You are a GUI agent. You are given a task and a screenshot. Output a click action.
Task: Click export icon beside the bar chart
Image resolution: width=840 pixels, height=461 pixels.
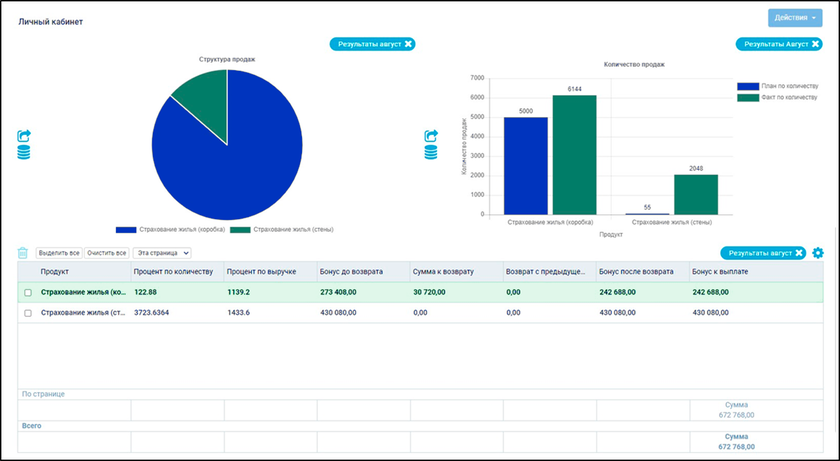(431, 136)
